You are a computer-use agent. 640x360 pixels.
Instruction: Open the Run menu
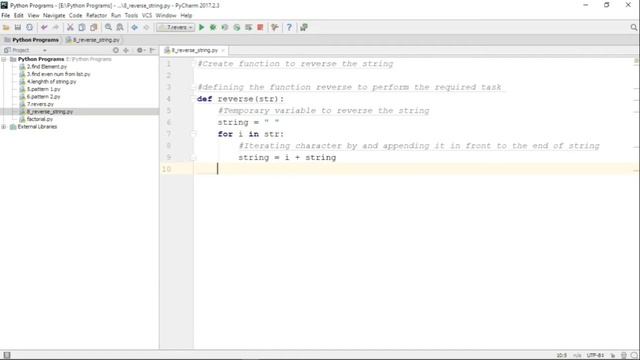pos(116,16)
